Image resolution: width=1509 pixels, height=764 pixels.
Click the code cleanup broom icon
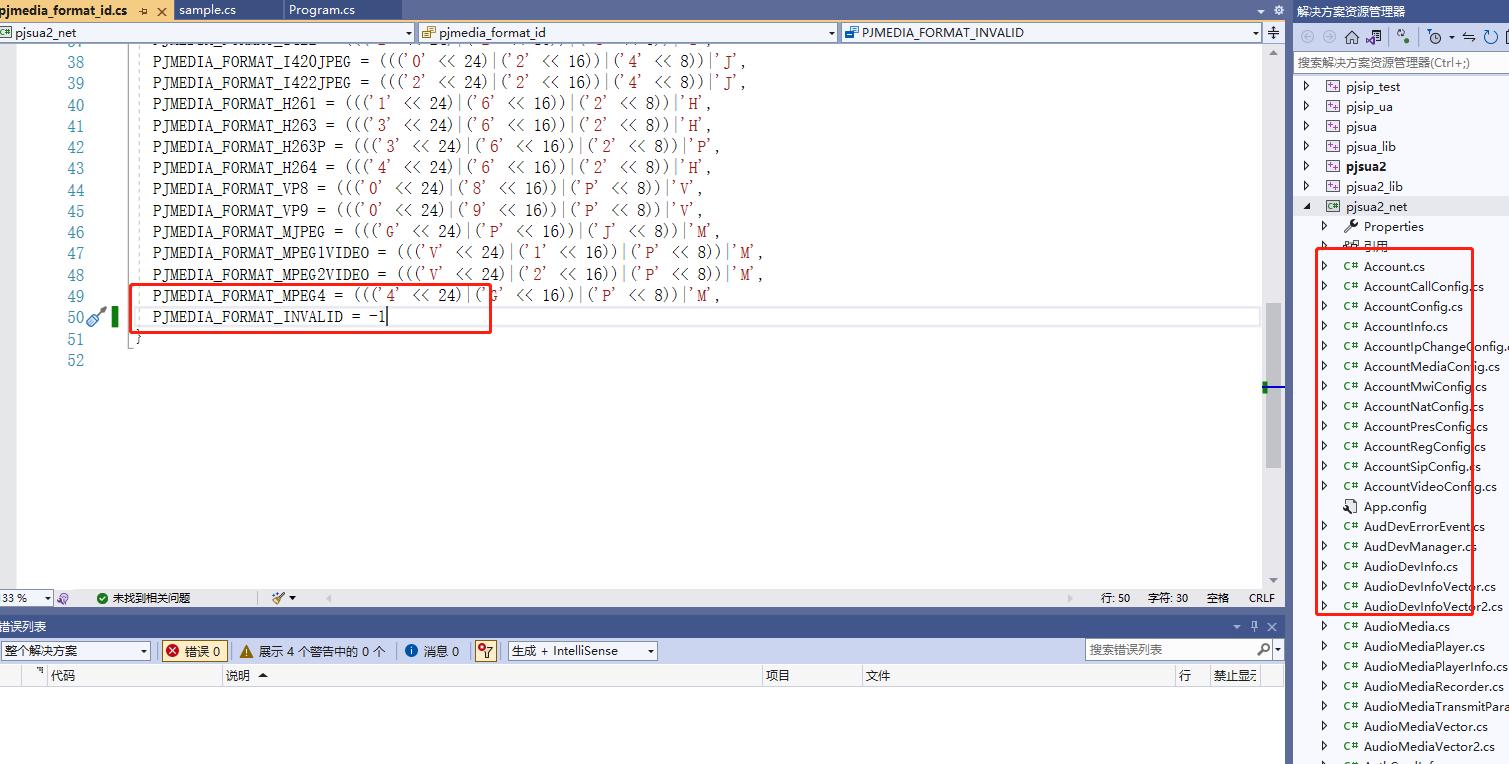click(279, 597)
